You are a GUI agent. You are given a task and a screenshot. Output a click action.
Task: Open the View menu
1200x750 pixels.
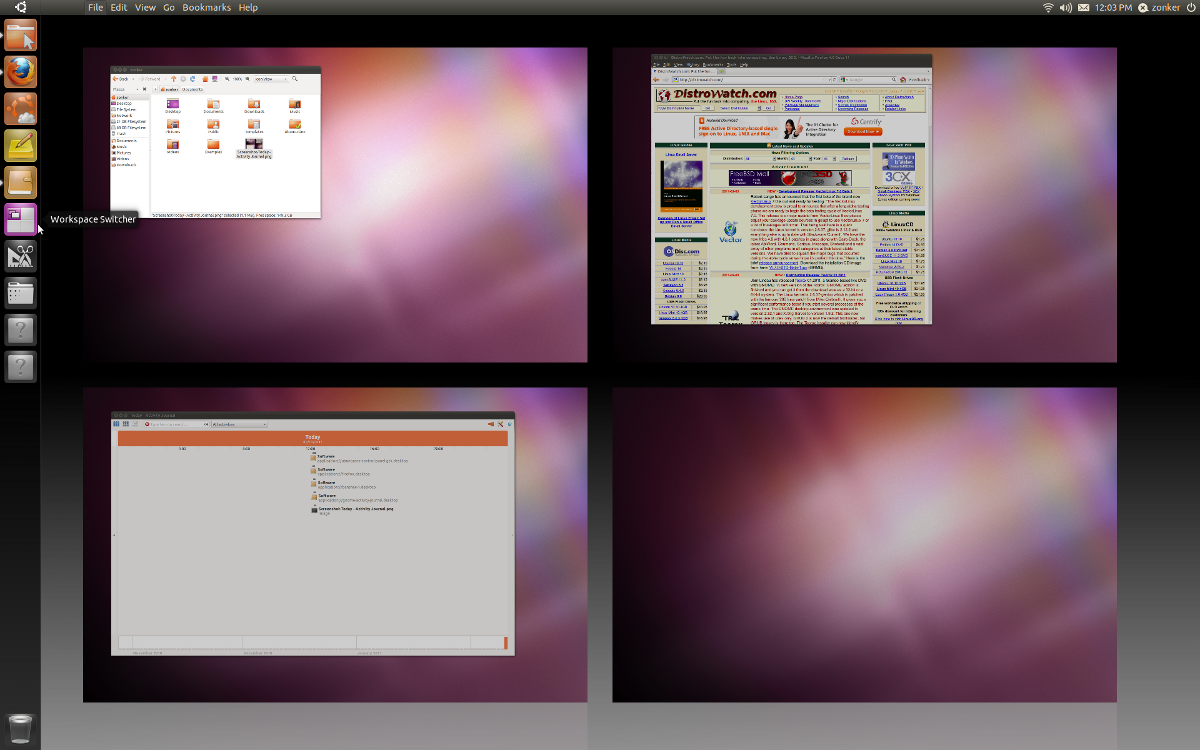pos(145,7)
